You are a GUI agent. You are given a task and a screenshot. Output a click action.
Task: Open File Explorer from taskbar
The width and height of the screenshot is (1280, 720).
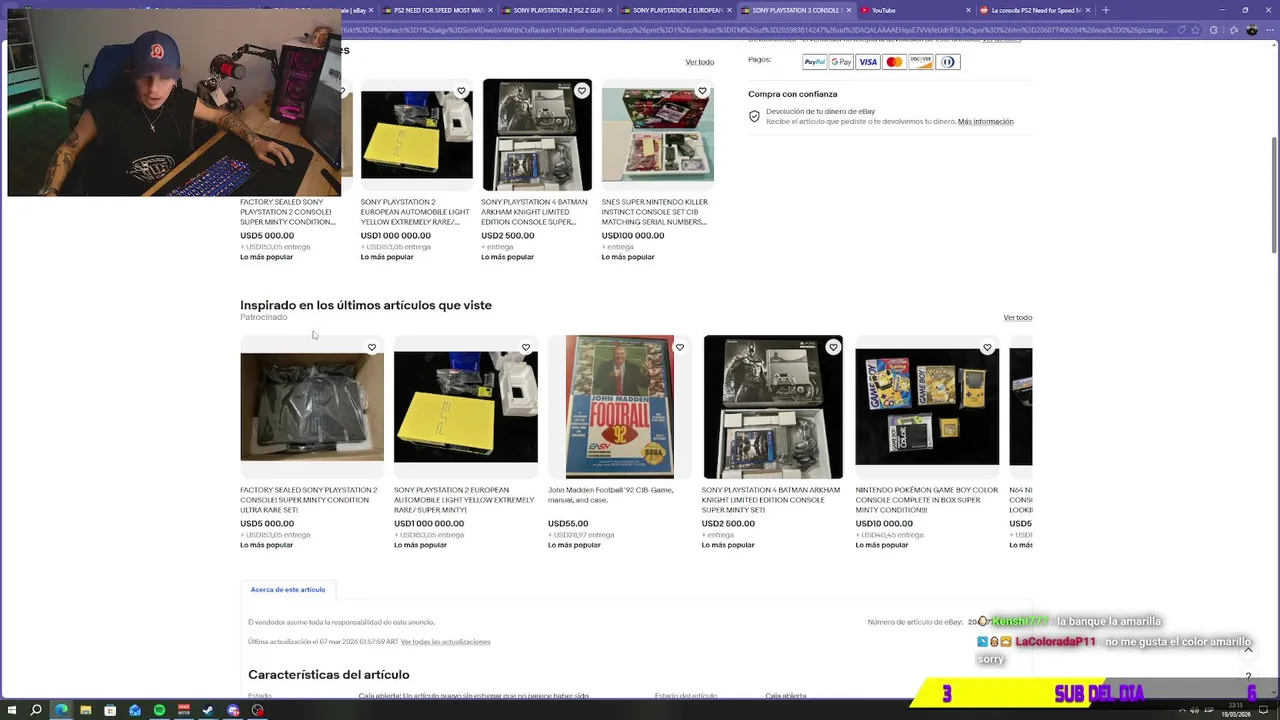coord(86,710)
